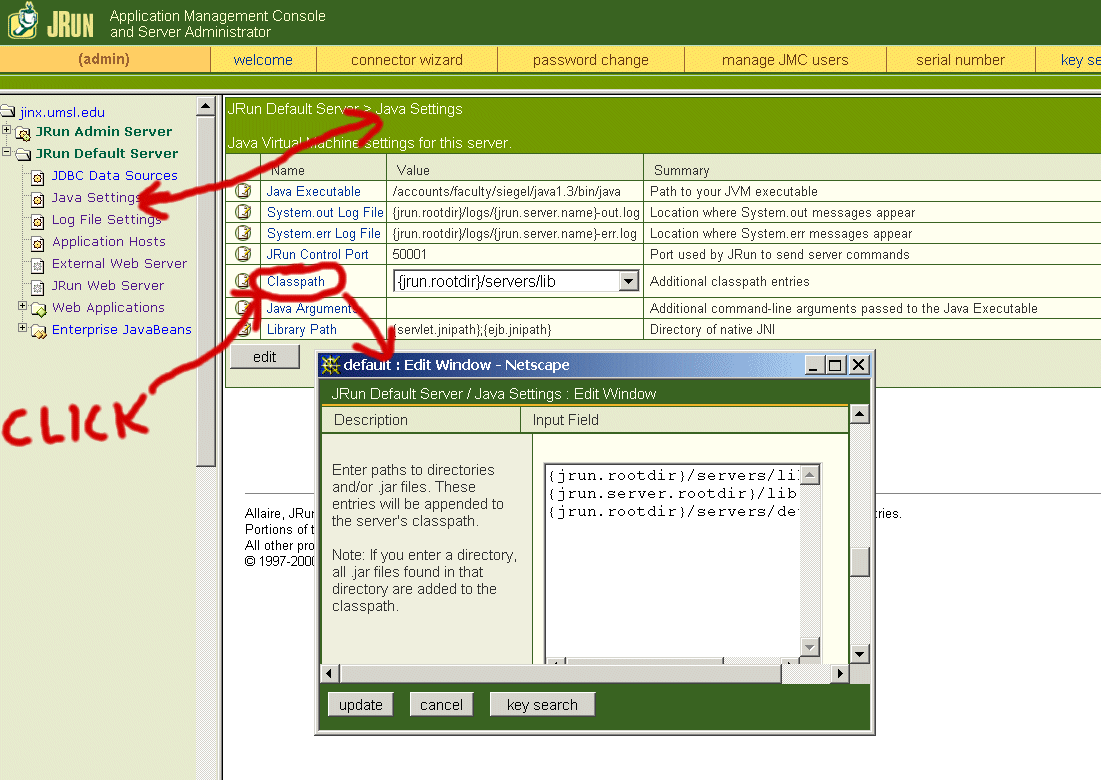1101x780 pixels.
Task: Click the JRun logo icon in header
Action: [24, 20]
